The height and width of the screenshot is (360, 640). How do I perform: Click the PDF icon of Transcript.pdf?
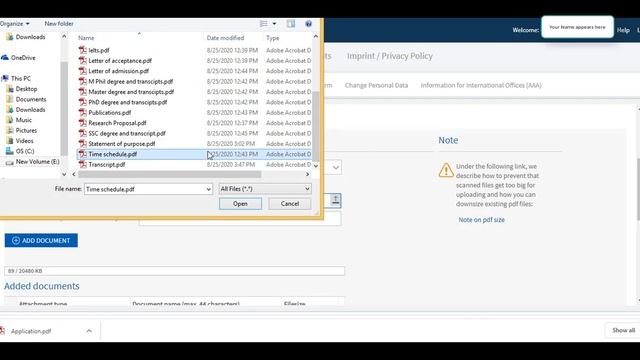(x=83, y=164)
